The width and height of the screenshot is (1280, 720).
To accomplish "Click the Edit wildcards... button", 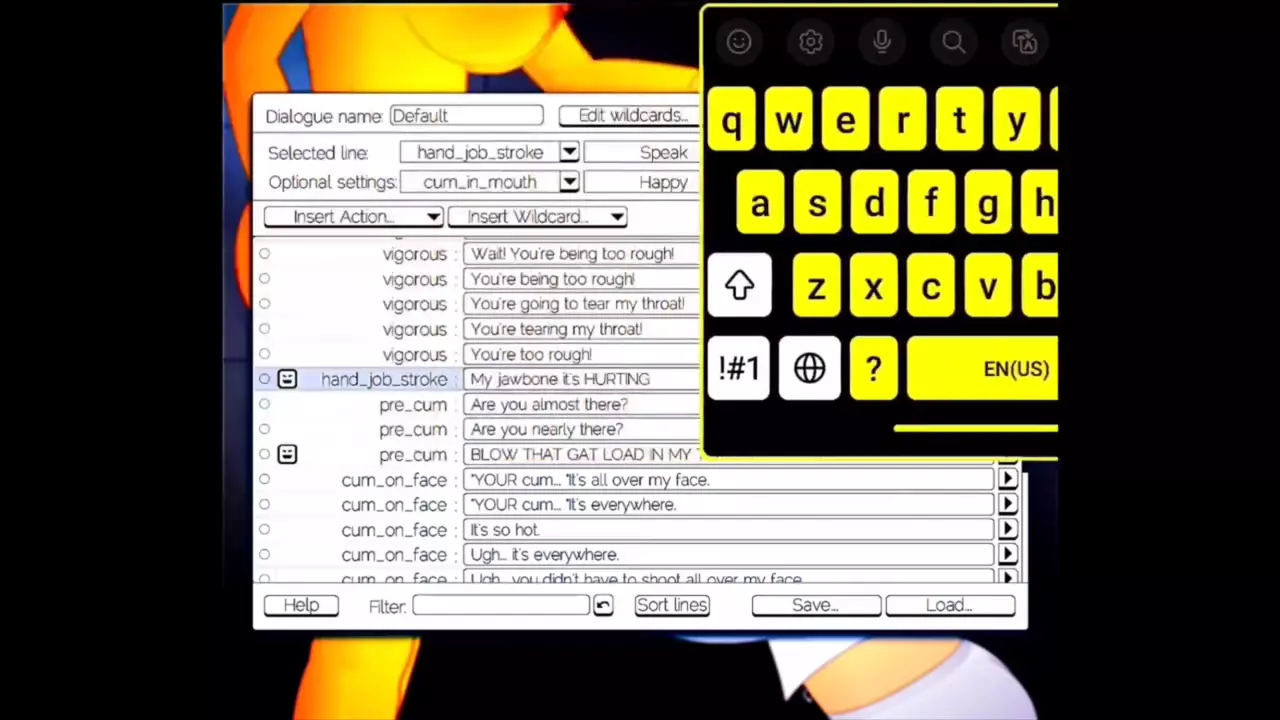I will point(632,116).
